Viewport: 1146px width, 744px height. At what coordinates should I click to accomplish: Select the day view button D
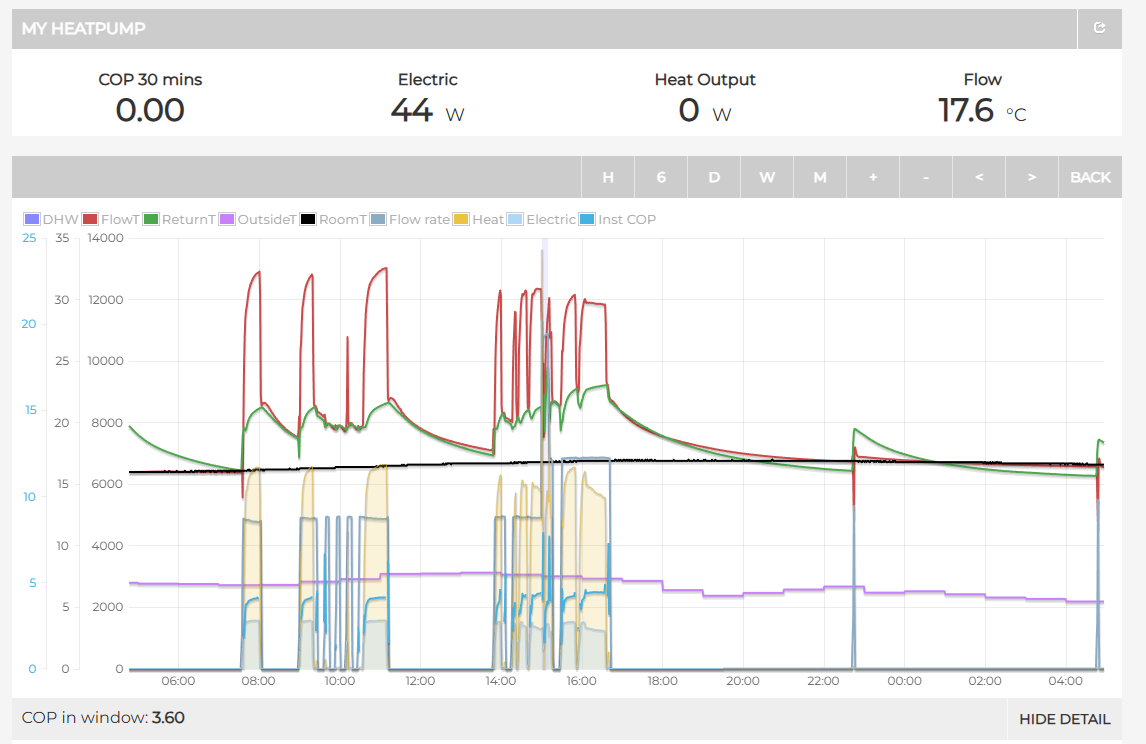point(714,177)
